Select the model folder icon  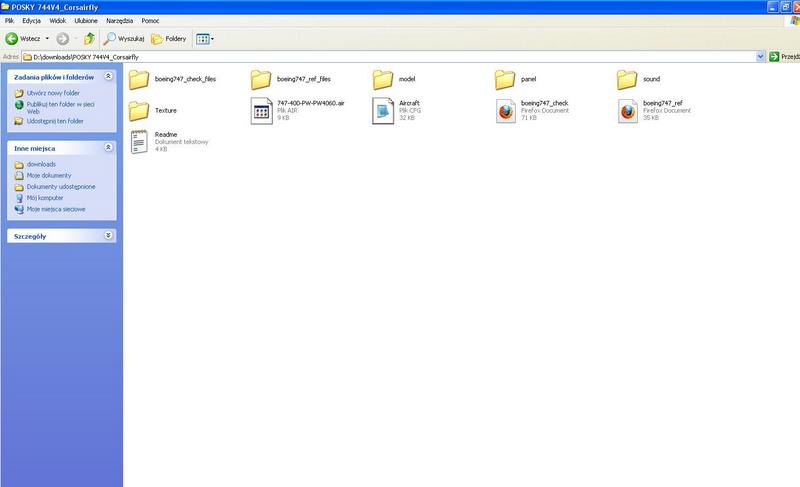(x=383, y=80)
